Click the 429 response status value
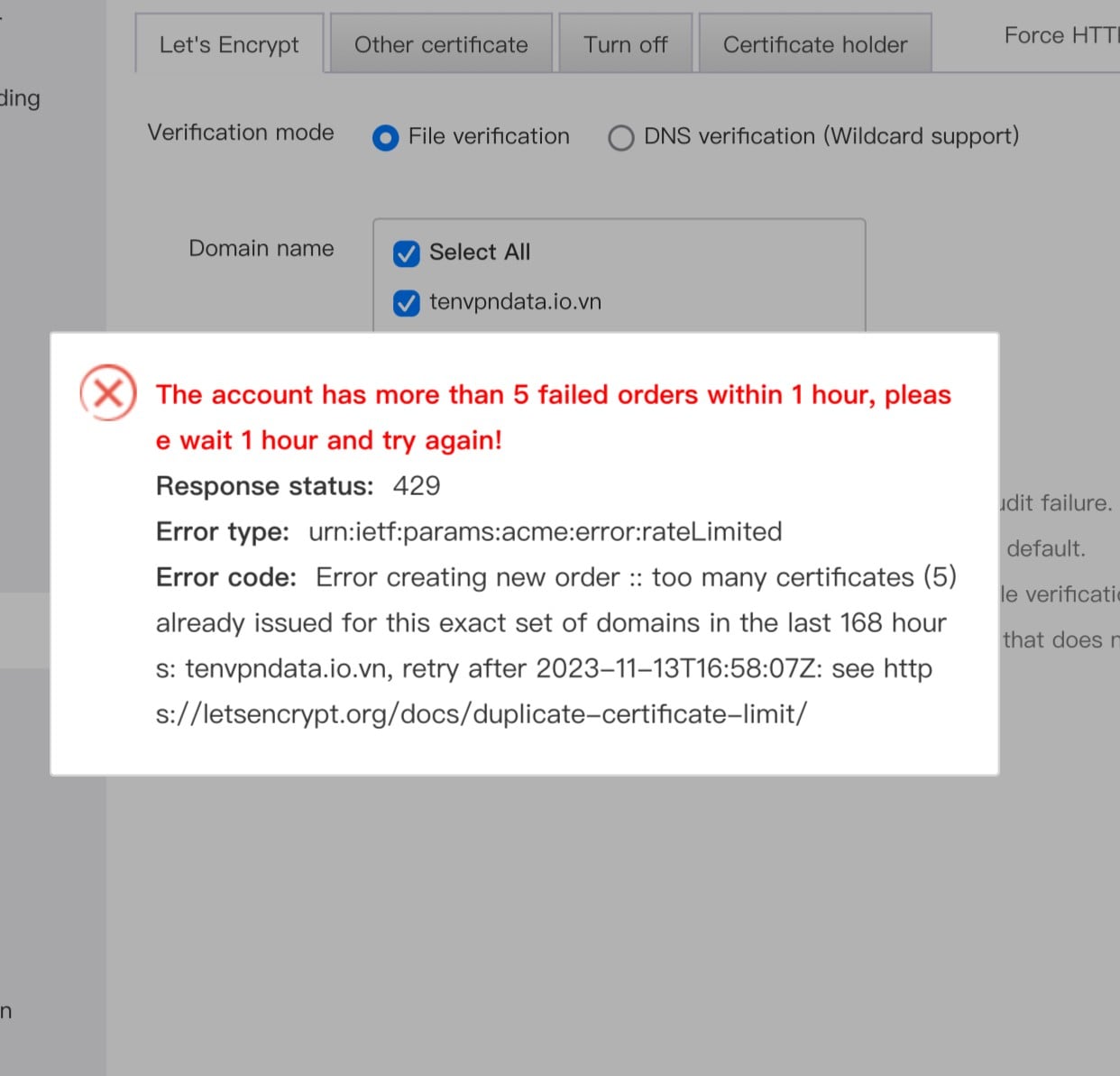Image resolution: width=1120 pixels, height=1076 pixels. [x=417, y=486]
